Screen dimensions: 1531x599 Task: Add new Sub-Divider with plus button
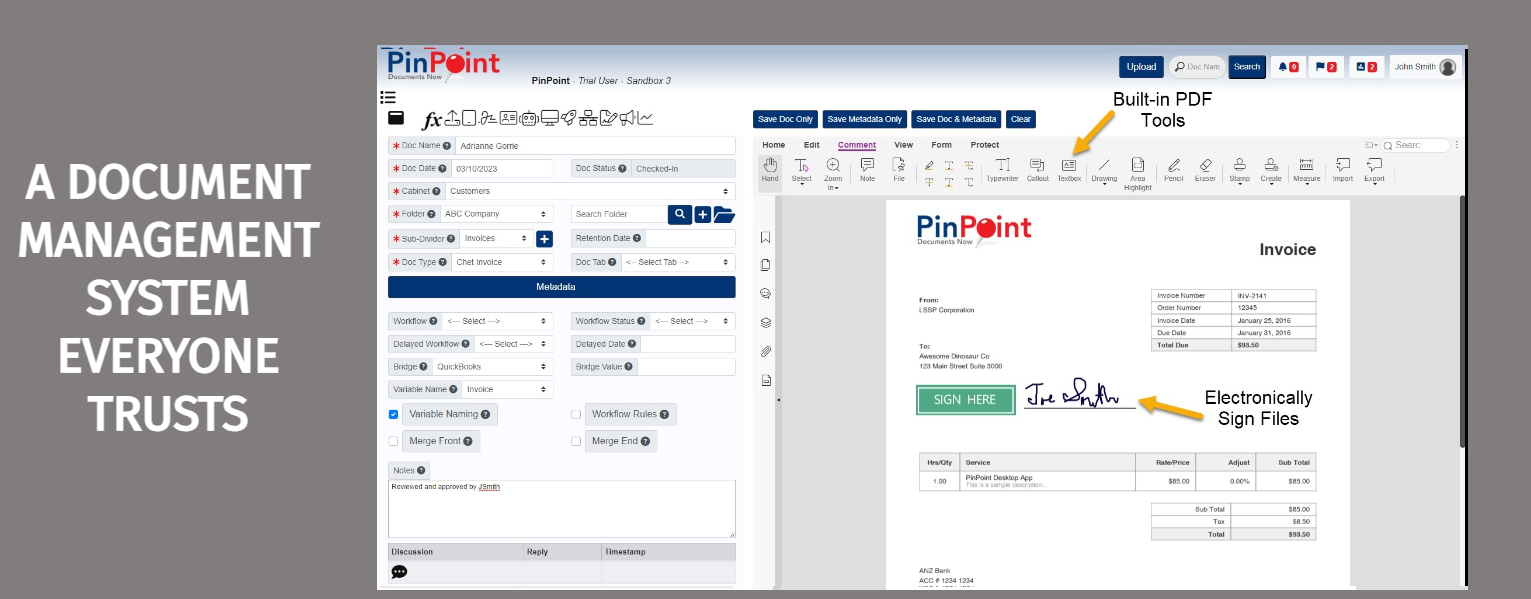[544, 239]
